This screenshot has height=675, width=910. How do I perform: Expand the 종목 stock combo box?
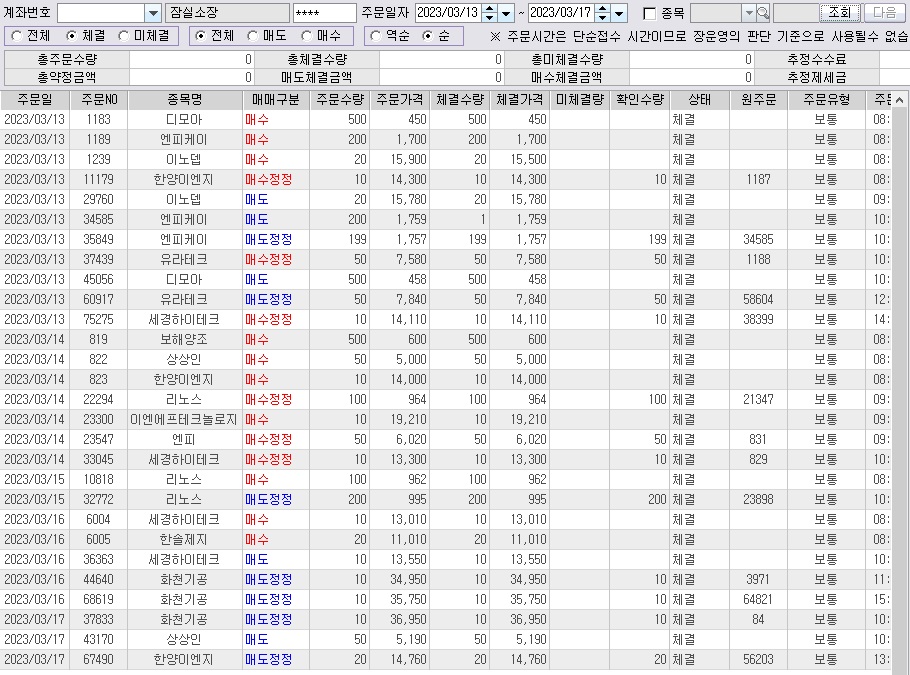(x=749, y=13)
